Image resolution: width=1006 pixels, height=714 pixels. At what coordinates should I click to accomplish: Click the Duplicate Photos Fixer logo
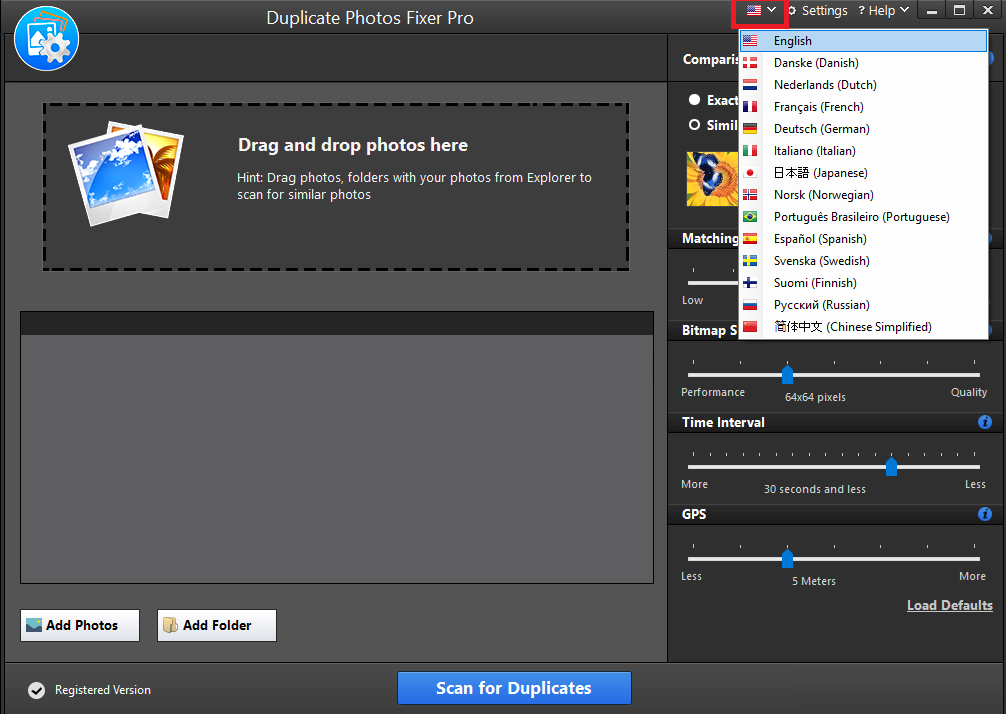[x=46, y=38]
